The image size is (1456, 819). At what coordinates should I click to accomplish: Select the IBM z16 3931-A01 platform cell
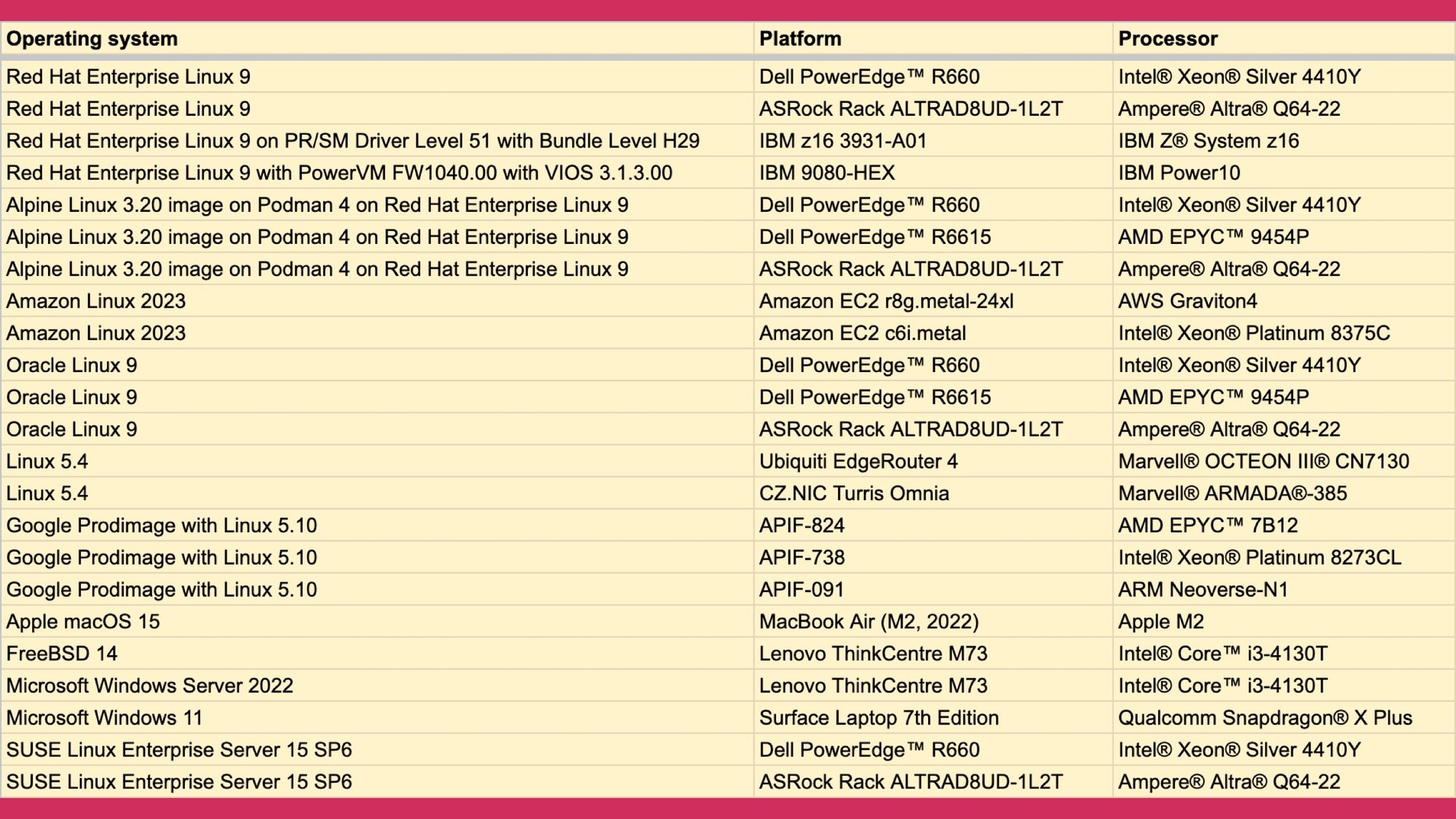(x=842, y=141)
